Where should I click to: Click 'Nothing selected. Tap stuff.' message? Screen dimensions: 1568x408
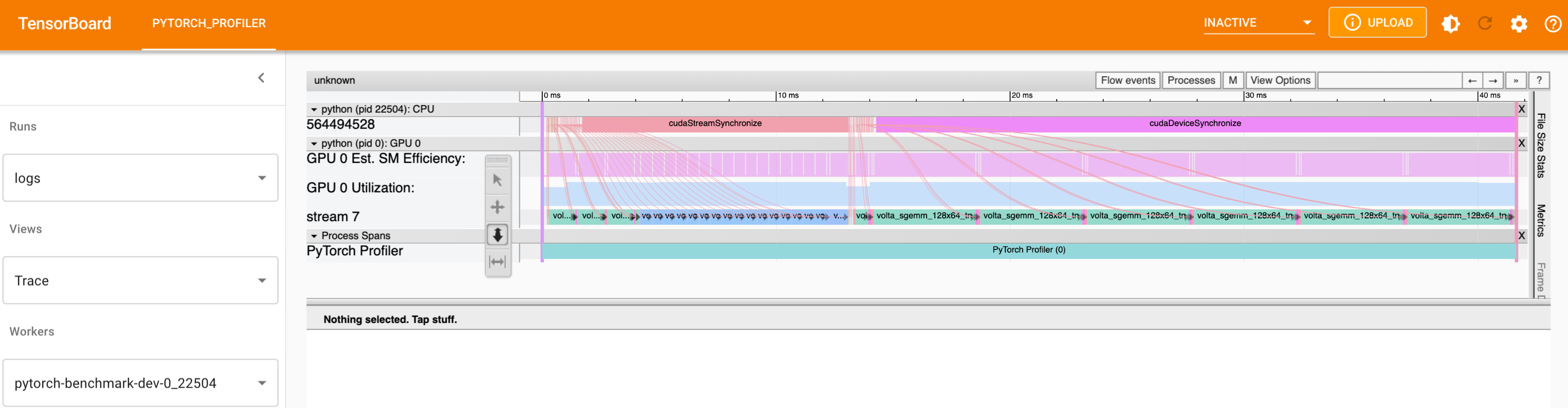390,320
